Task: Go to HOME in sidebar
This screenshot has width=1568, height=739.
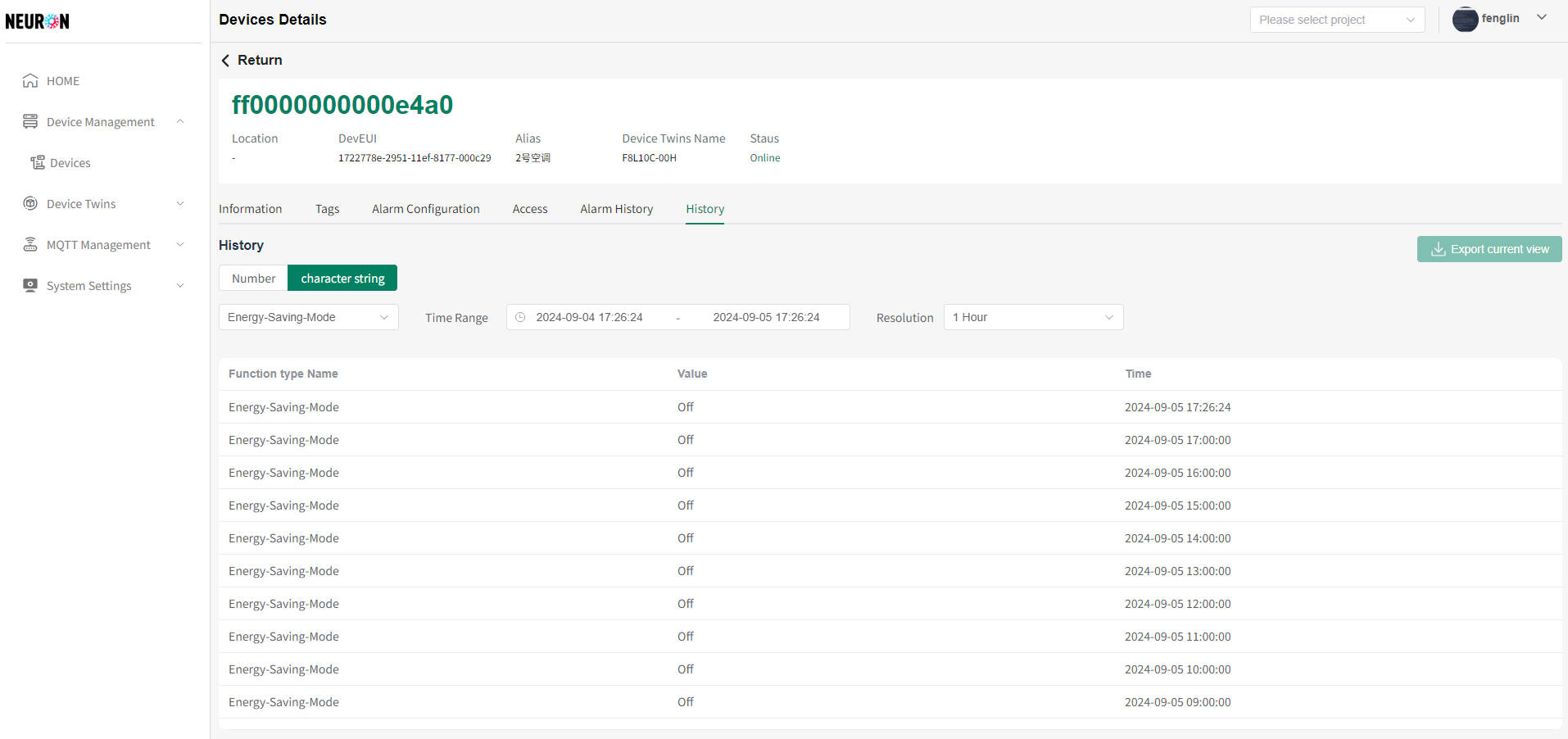Action: [x=63, y=80]
